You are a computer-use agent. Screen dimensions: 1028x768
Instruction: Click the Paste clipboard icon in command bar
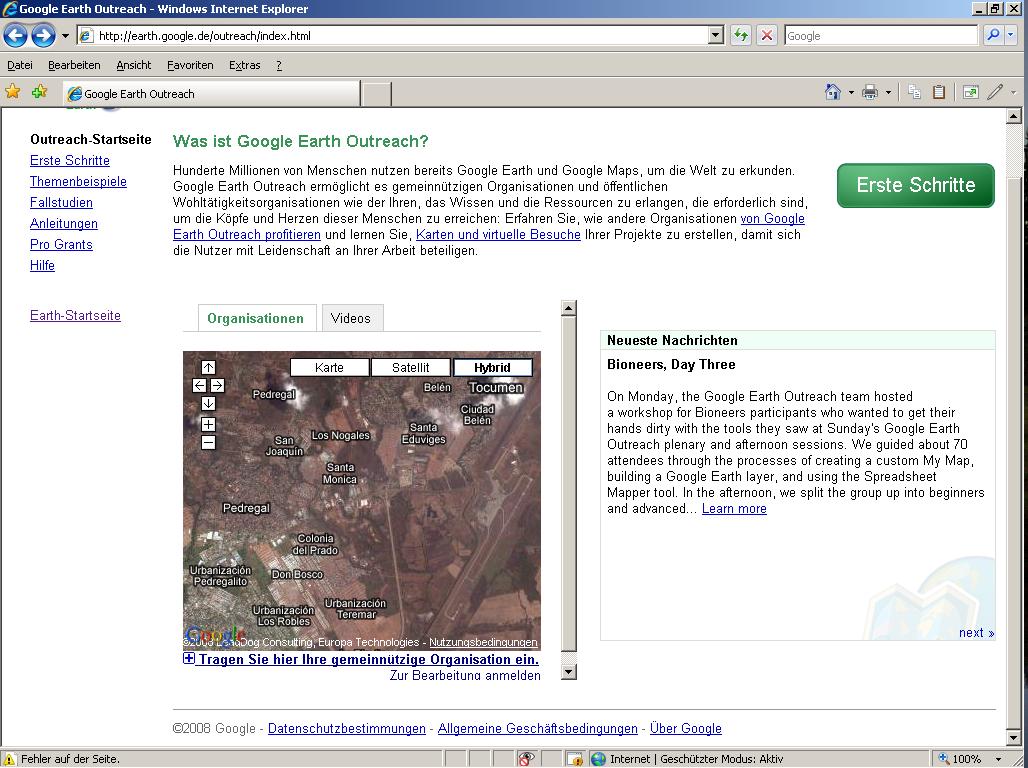[x=939, y=92]
